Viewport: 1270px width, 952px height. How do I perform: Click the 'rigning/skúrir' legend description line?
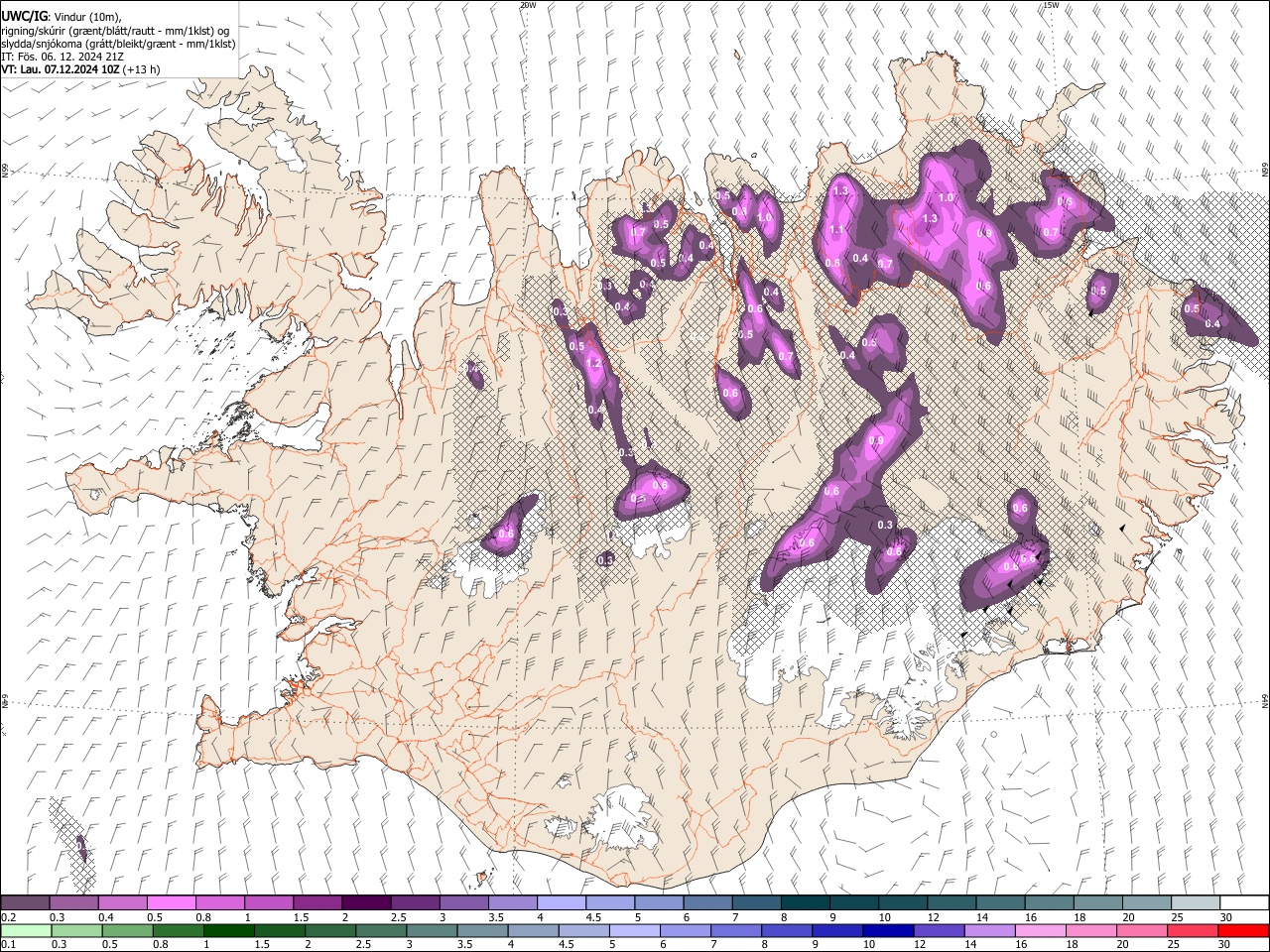[x=115, y=31]
